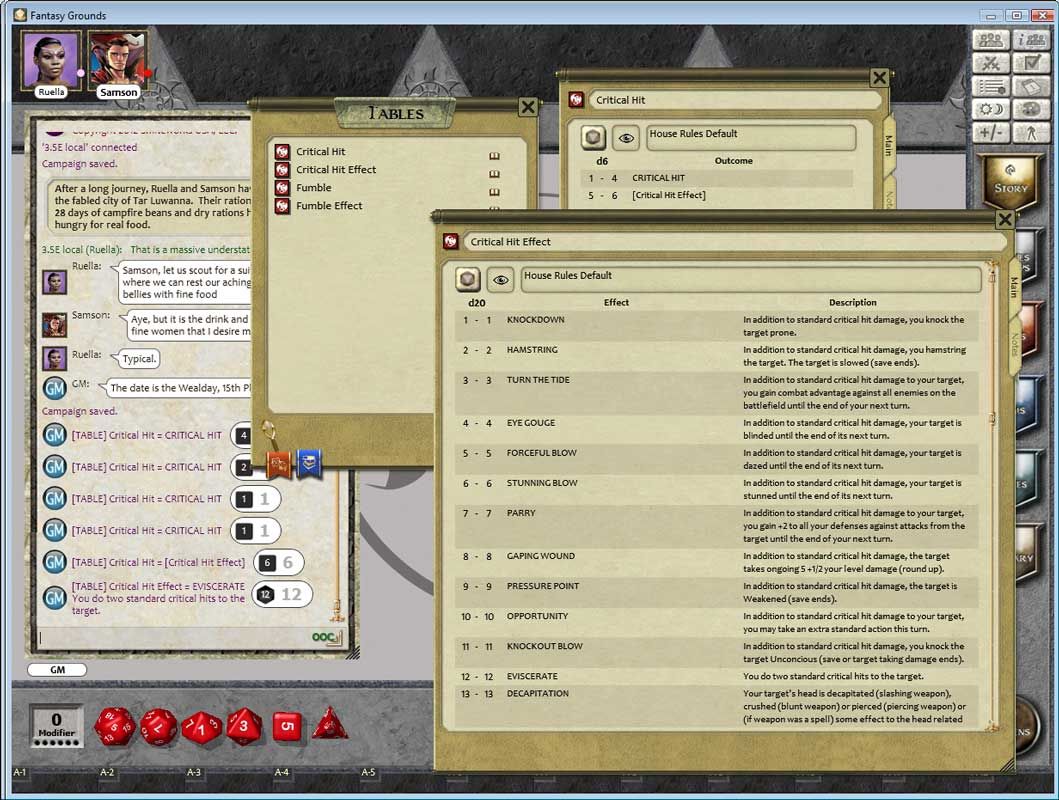
Task: Open the crossed-tools options icon
Action: [992, 62]
